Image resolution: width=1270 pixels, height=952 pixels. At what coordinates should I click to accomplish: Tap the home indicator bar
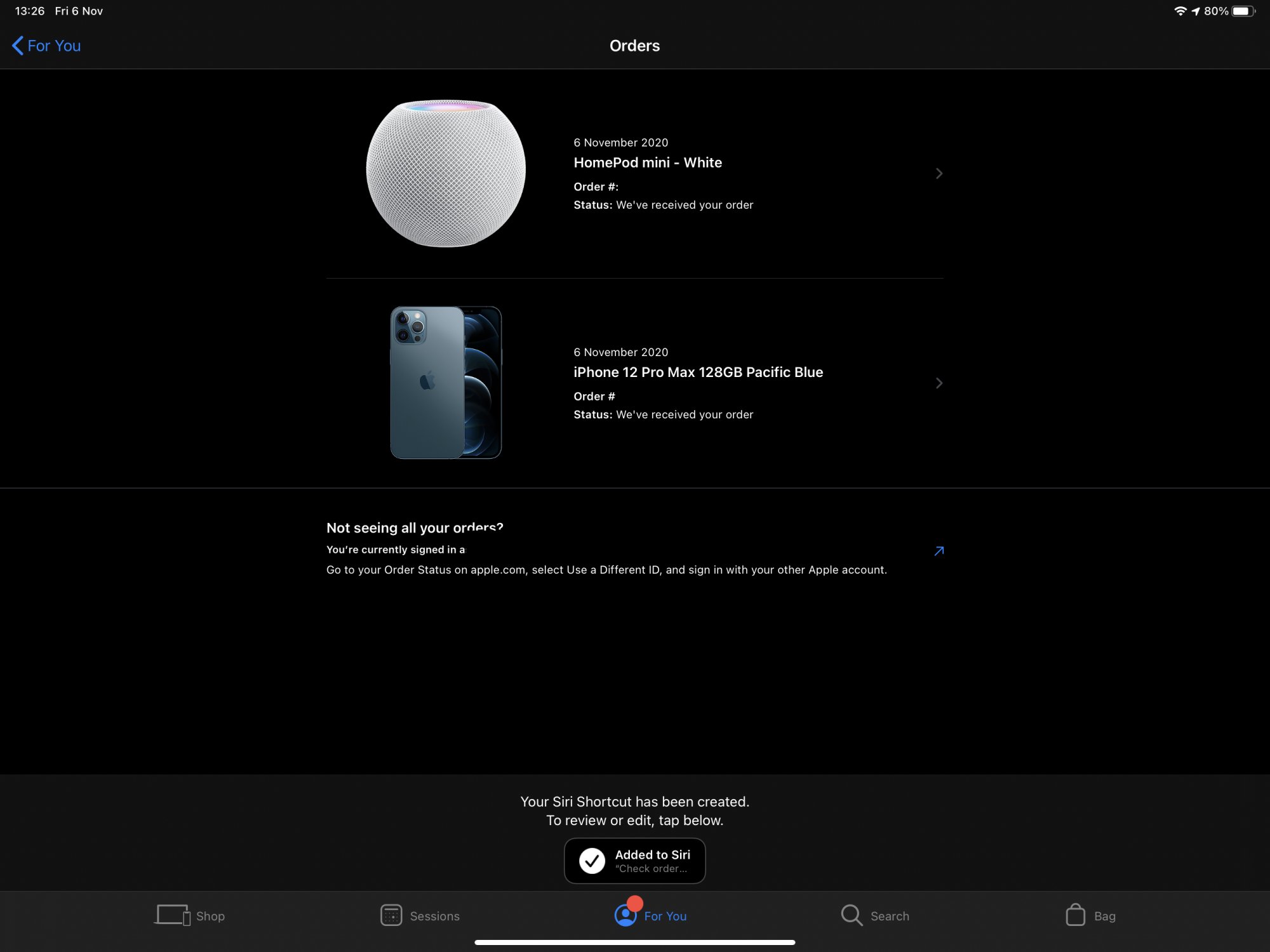pyautogui.click(x=634, y=942)
